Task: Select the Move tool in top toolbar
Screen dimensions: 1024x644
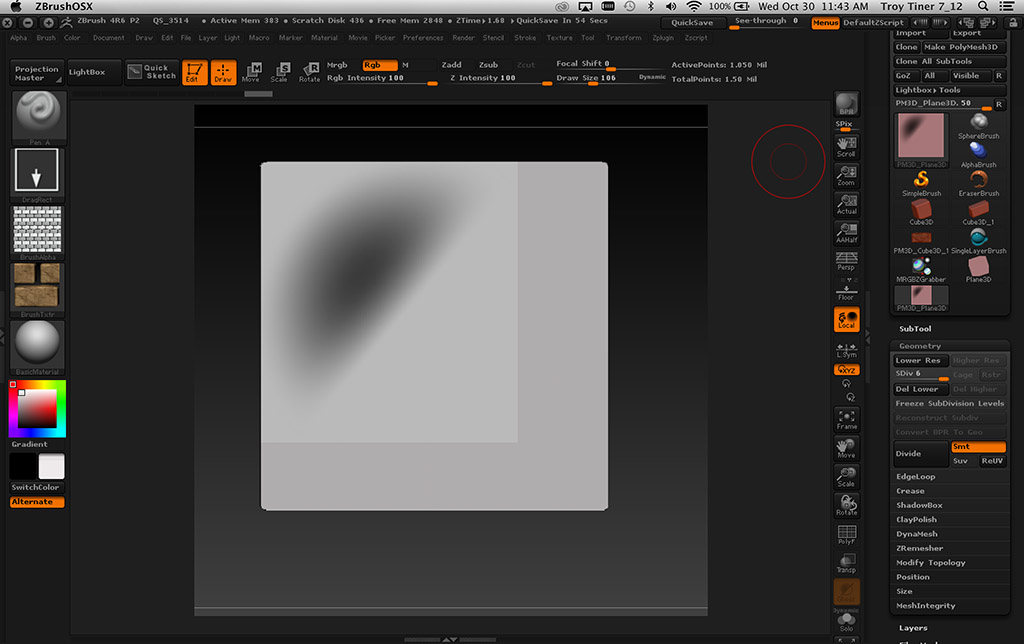Action: tap(251, 71)
